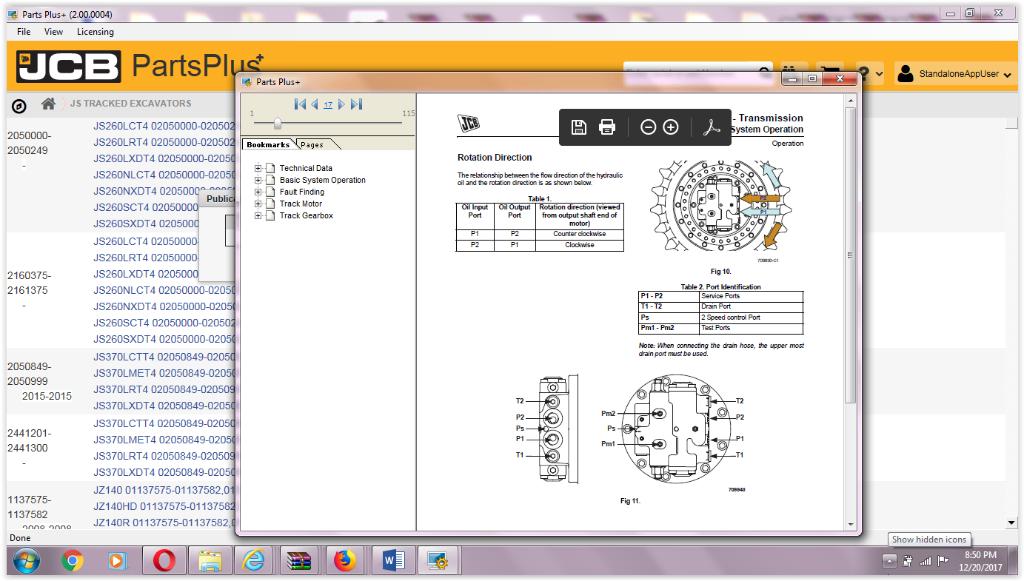Open the Licensing menu
1024x581 pixels.
[x=95, y=31]
